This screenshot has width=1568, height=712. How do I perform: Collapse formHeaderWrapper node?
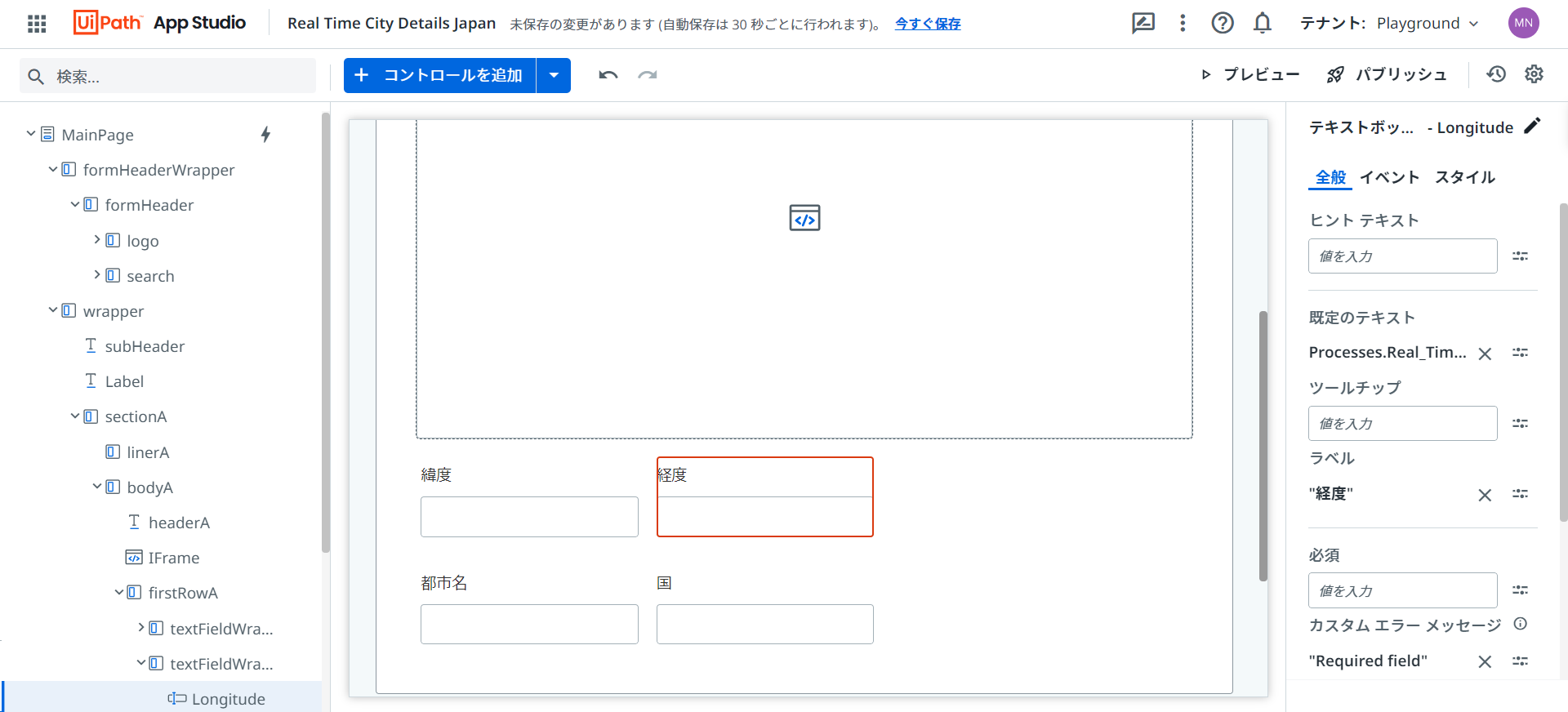point(52,169)
